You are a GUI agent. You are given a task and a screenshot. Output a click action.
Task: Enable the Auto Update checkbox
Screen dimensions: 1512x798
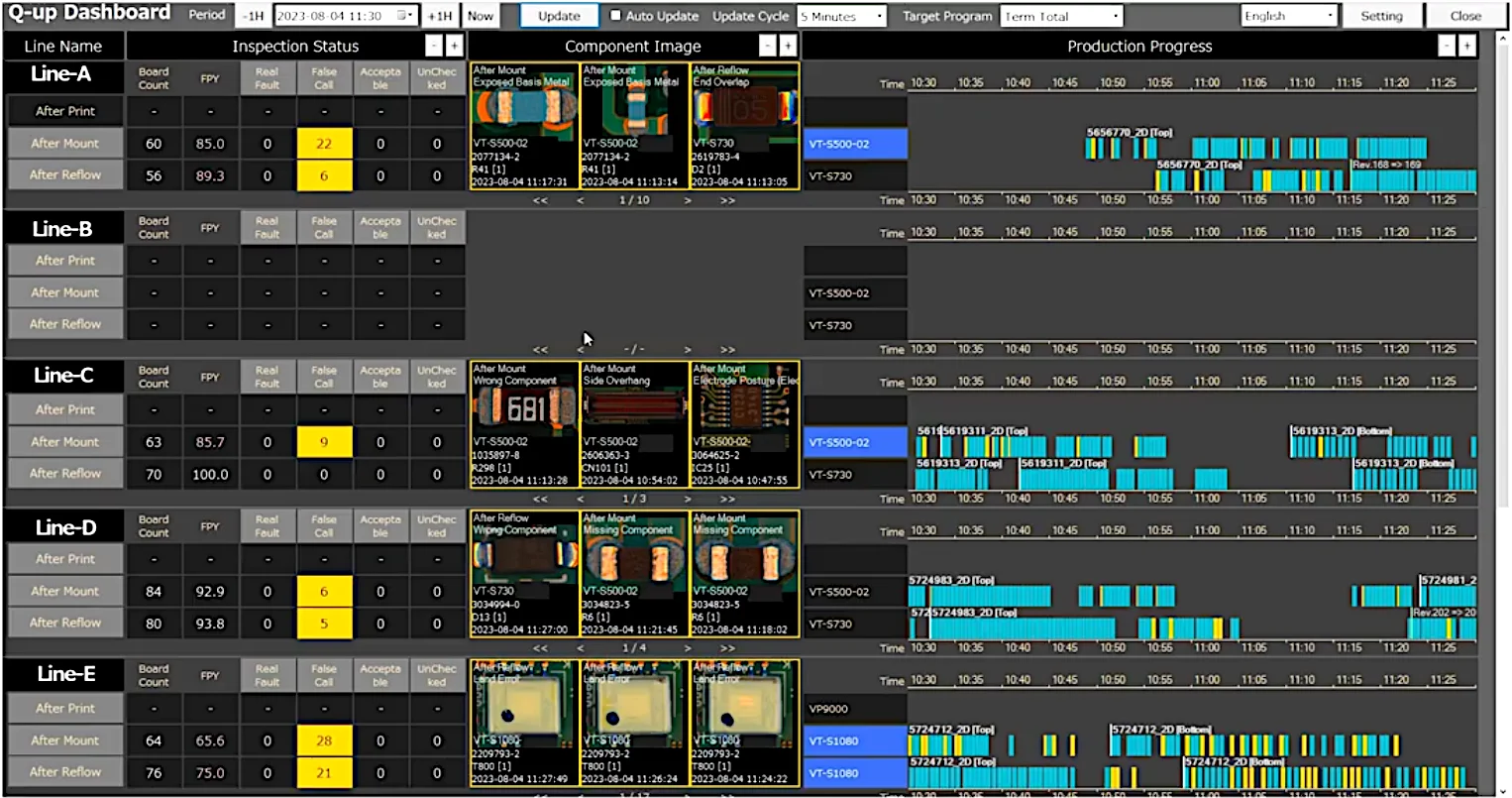tap(615, 16)
